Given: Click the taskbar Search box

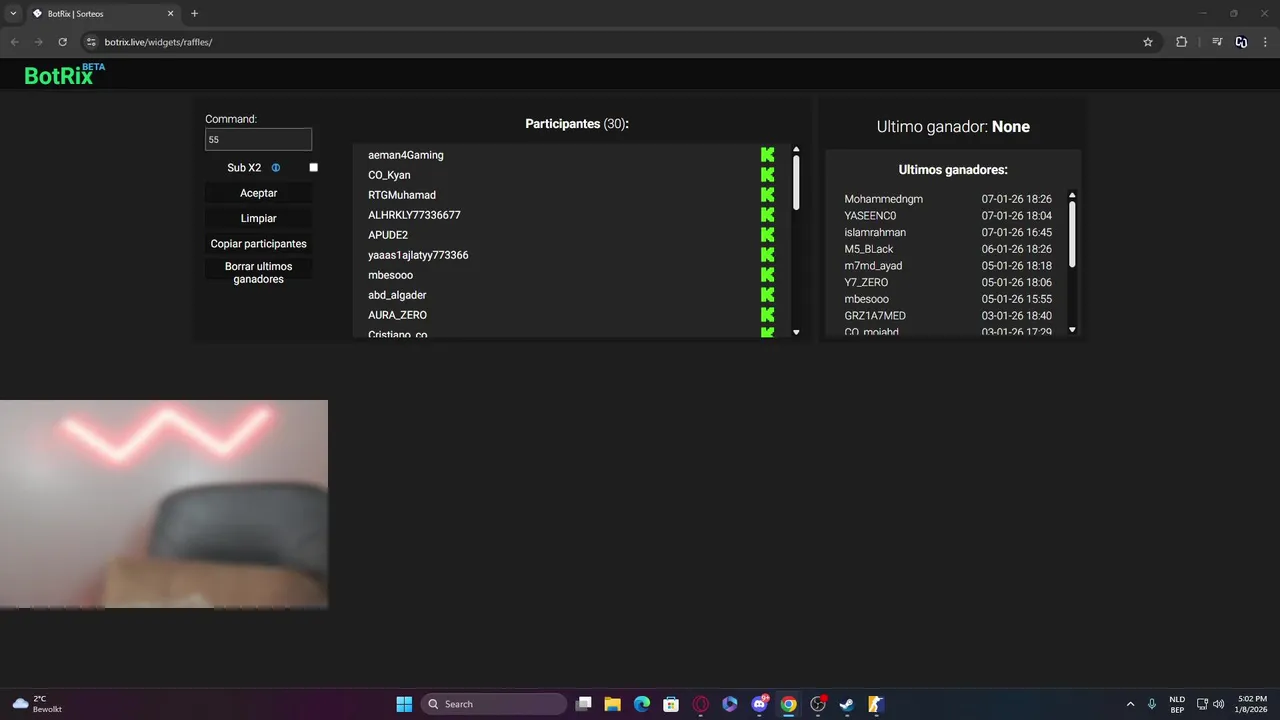Looking at the screenshot, I should 494,704.
